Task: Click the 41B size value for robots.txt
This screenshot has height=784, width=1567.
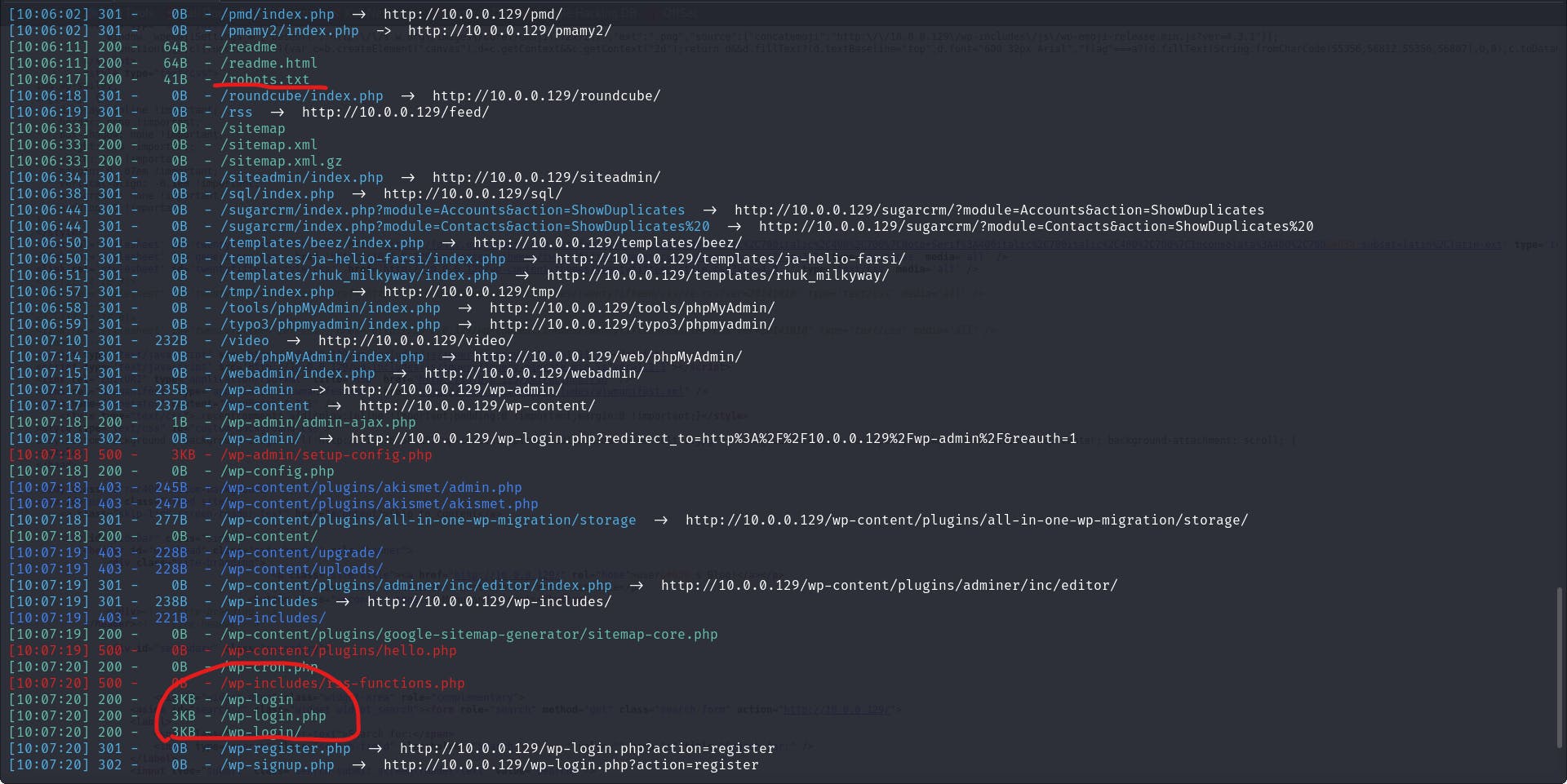Action: (x=175, y=79)
